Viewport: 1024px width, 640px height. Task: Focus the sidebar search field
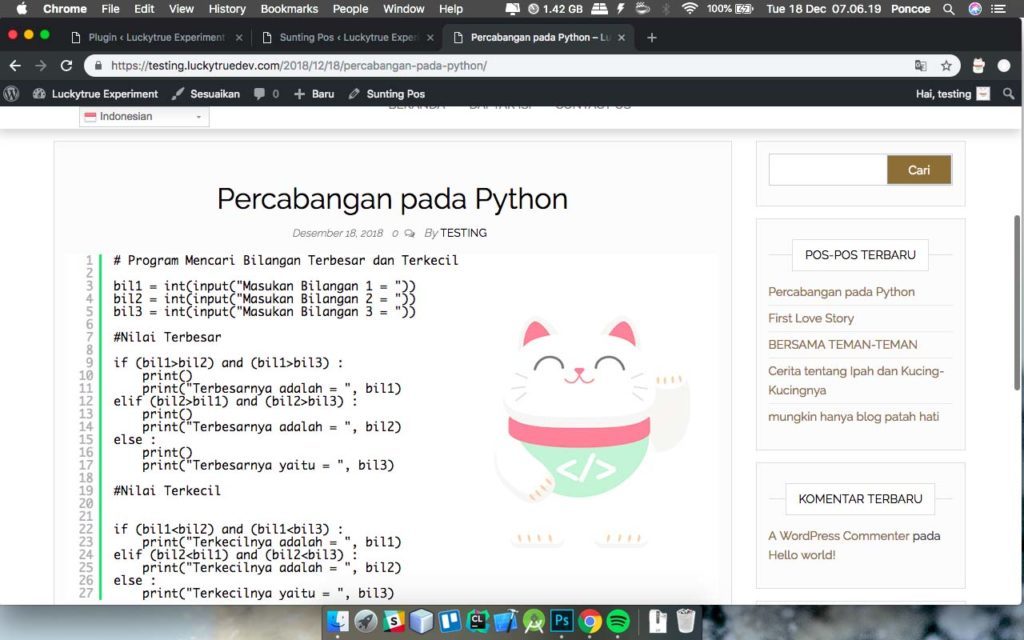tap(828, 170)
